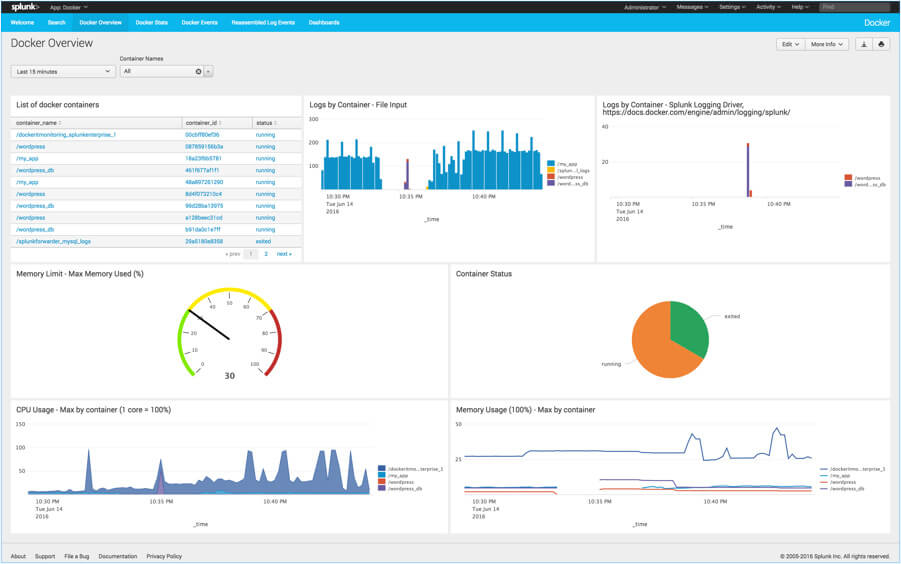The image size is (901, 564).
Task: Click the 'Container Status' panel title
Action: pos(484,274)
